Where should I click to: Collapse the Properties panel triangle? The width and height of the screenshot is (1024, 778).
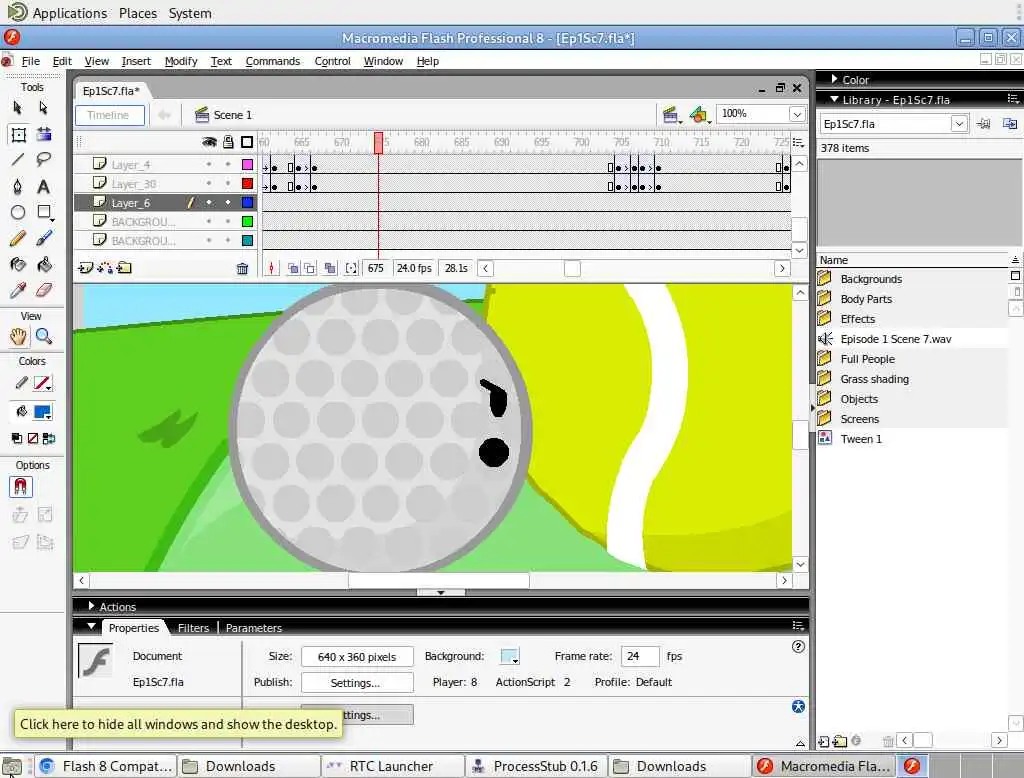point(91,626)
